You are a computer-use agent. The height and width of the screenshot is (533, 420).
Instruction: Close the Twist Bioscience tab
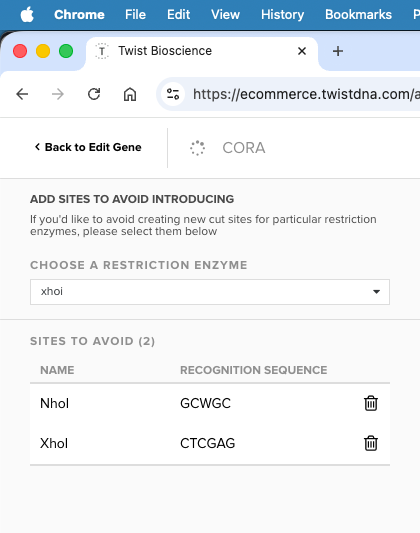coord(302,51)
